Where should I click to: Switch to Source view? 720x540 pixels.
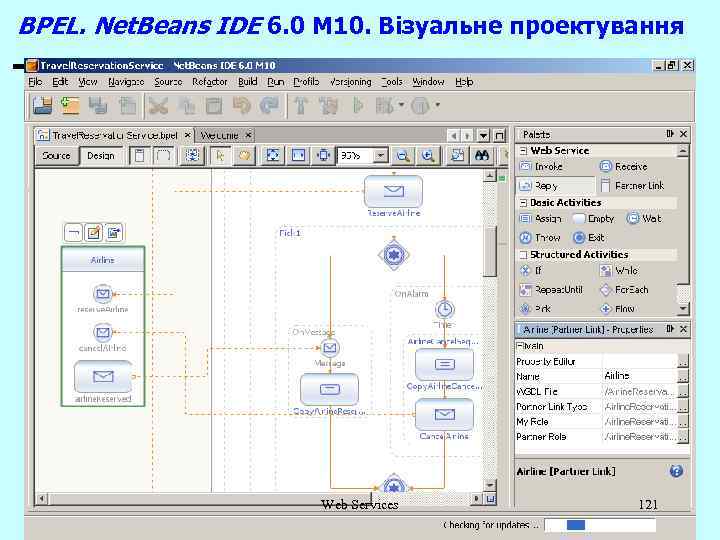click(x=56, y=156)
